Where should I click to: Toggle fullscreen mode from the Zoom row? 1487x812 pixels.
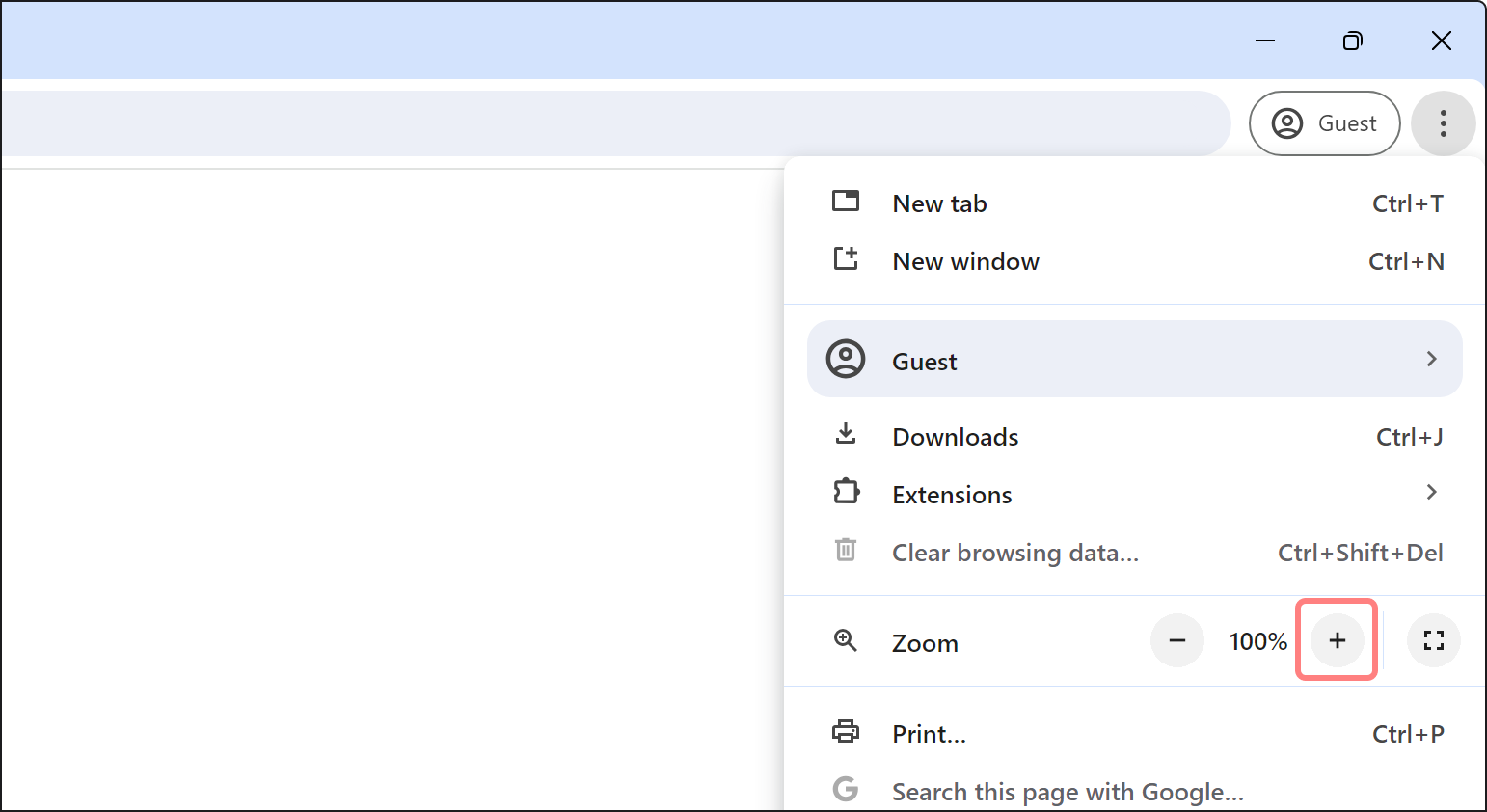coord(1433,641)
